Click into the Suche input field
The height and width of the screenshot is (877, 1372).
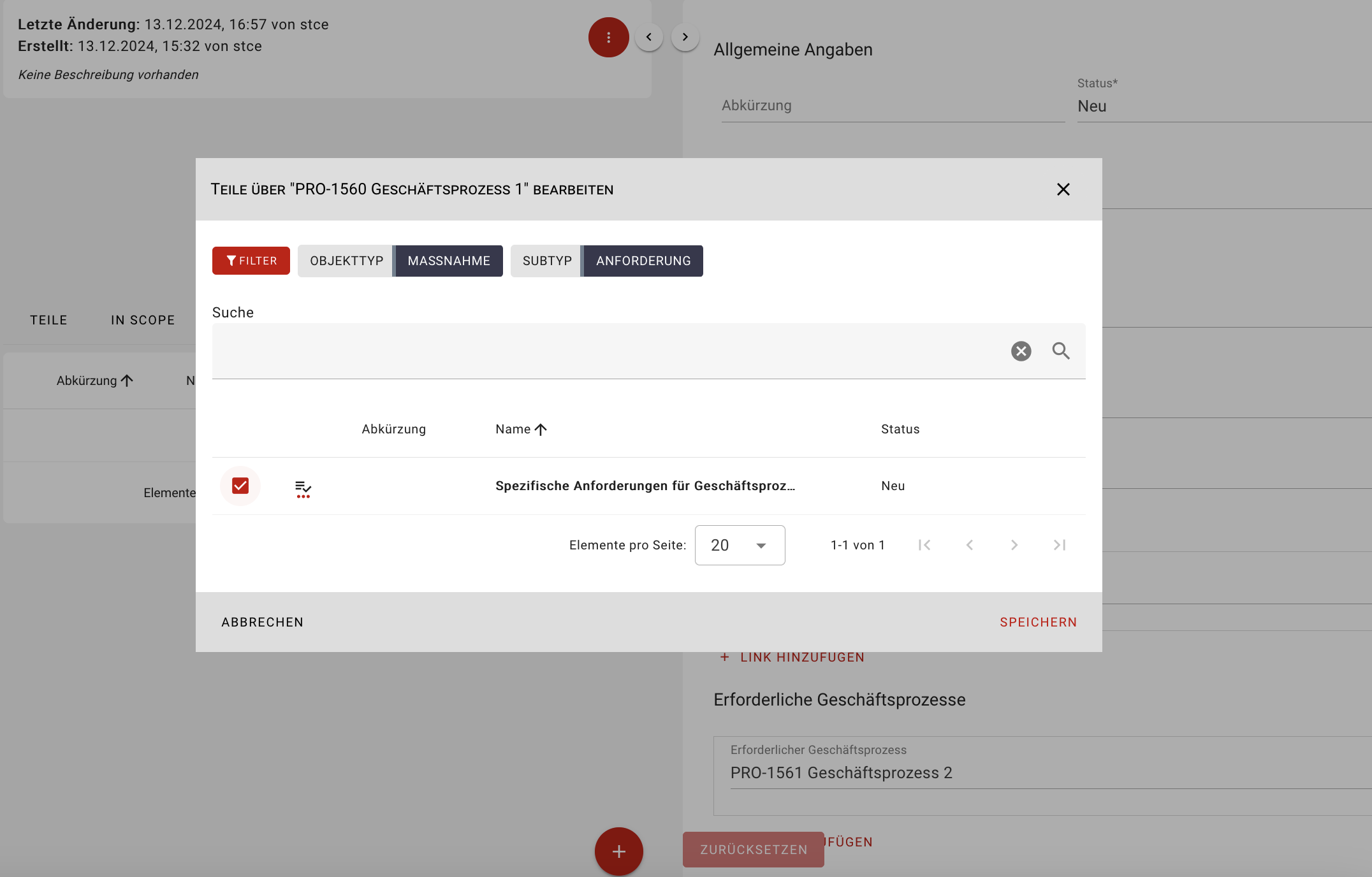606,351
